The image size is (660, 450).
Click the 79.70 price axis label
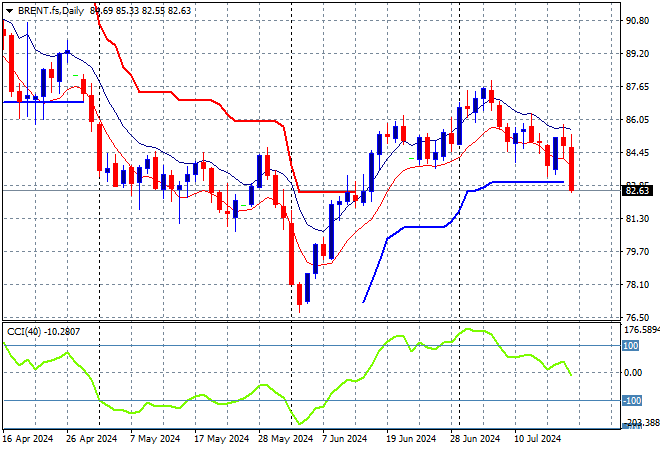coord(637,251)
